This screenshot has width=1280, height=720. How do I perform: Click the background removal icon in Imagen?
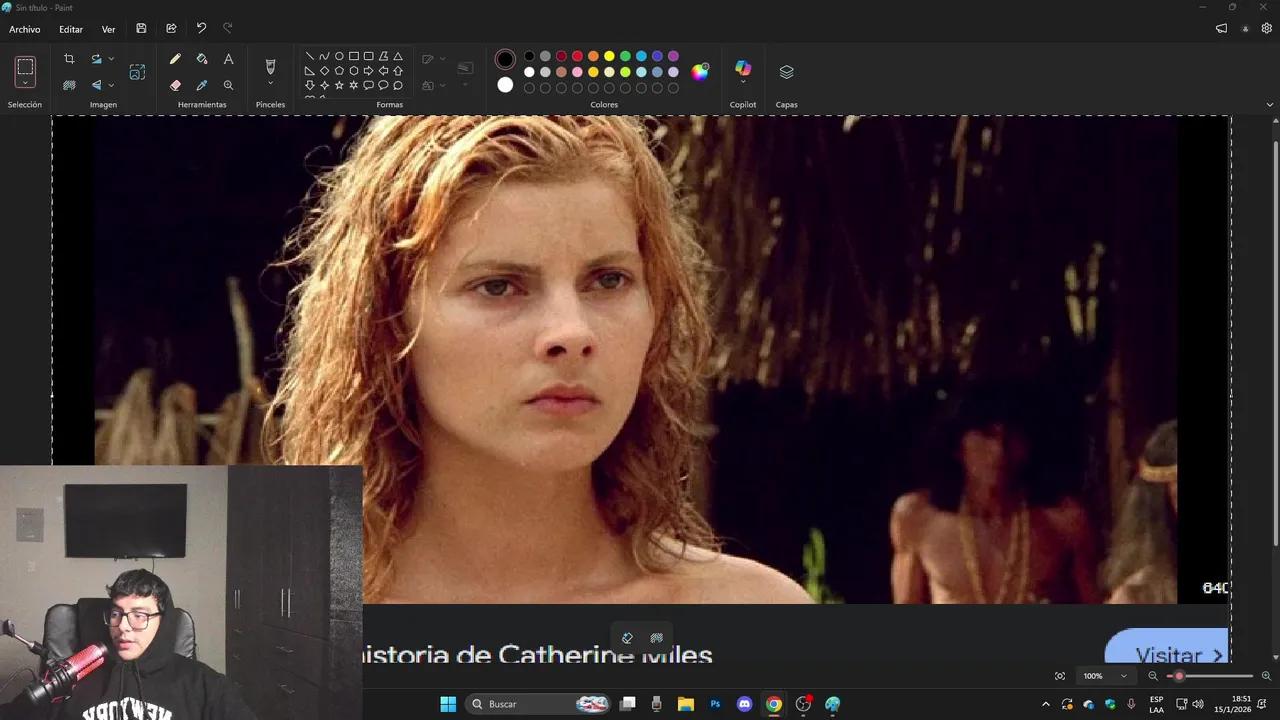[x=69, y=85]
